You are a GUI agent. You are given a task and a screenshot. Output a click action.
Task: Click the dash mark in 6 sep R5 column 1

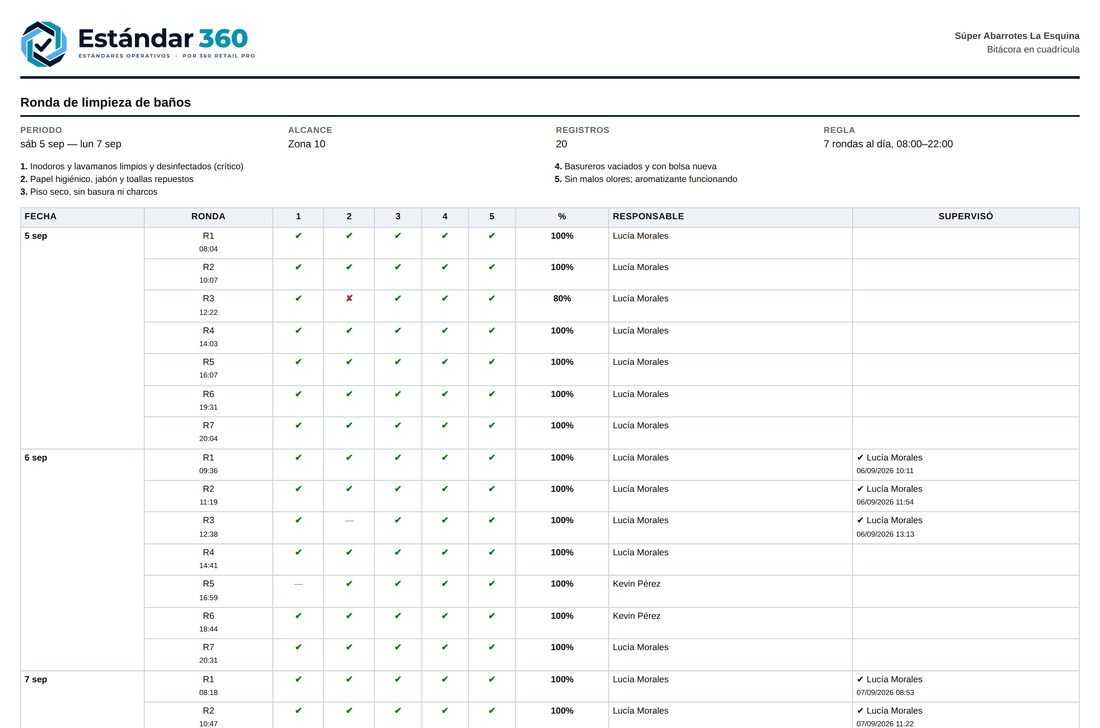(x=298, y=584)
